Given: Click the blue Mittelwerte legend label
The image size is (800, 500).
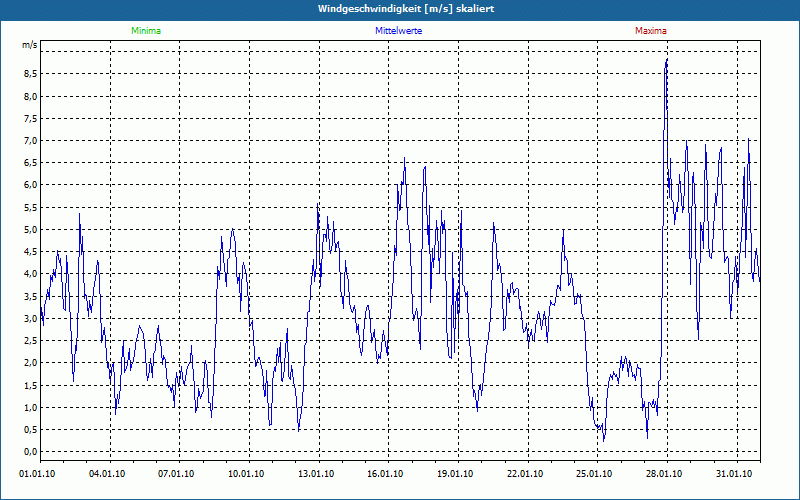Looking at the screenshot, I should tap(398, 31).
